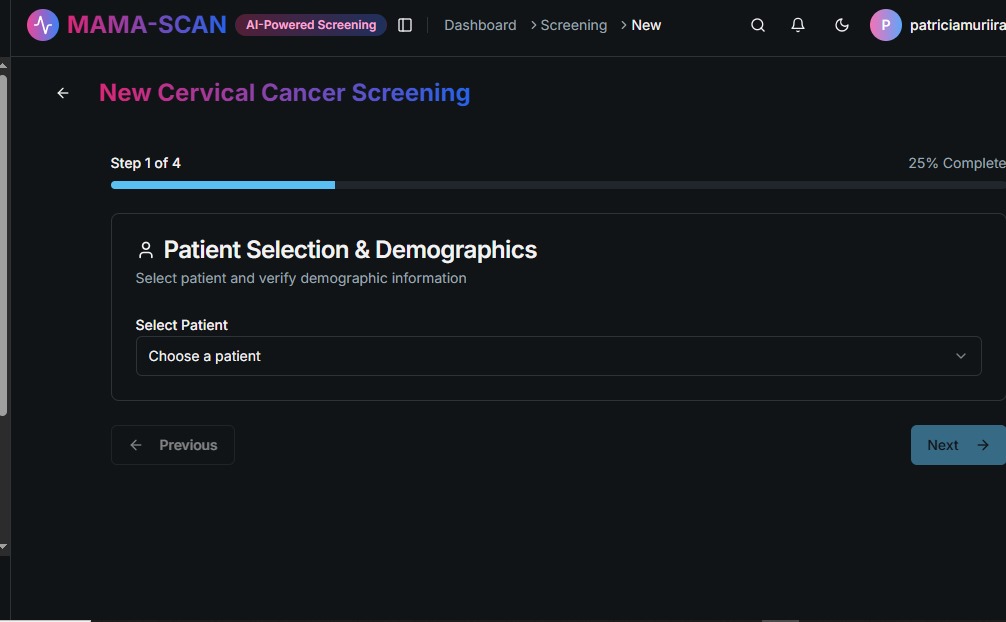Click the left vertical scrollbar up arrow
Viewport: 1006px width, 622px height.
[4, 66]
